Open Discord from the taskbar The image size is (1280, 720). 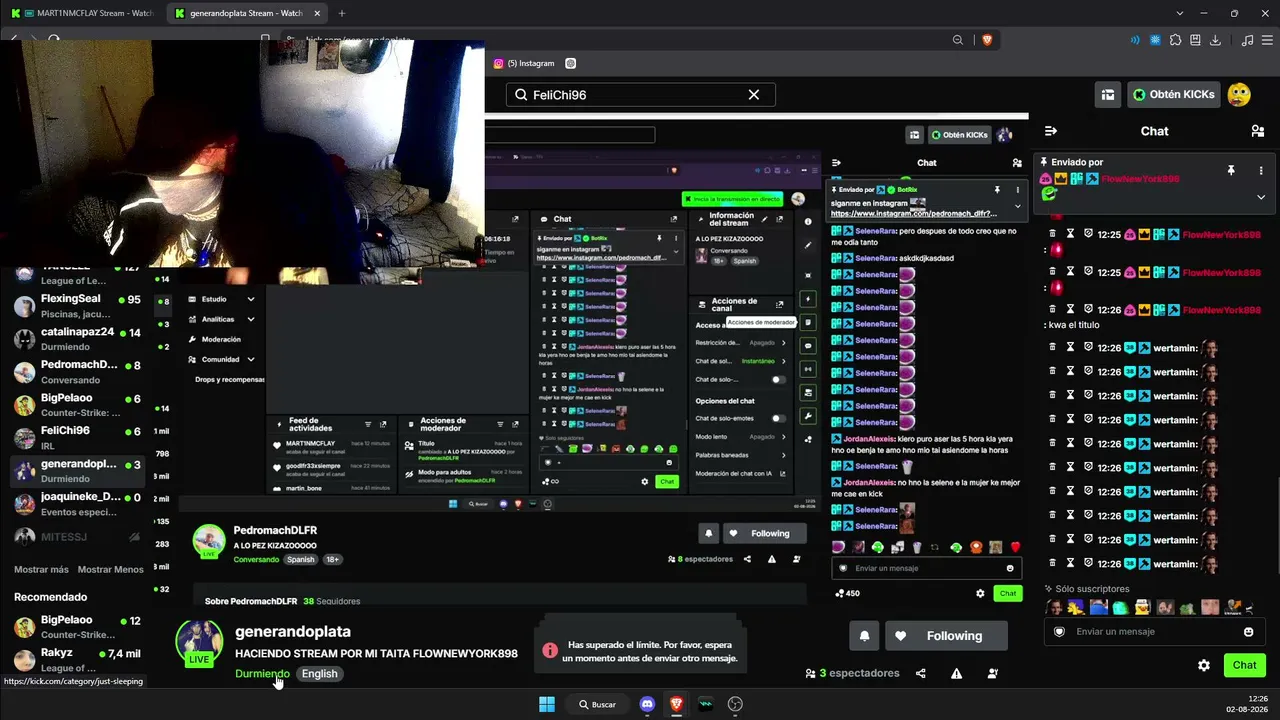647,704
